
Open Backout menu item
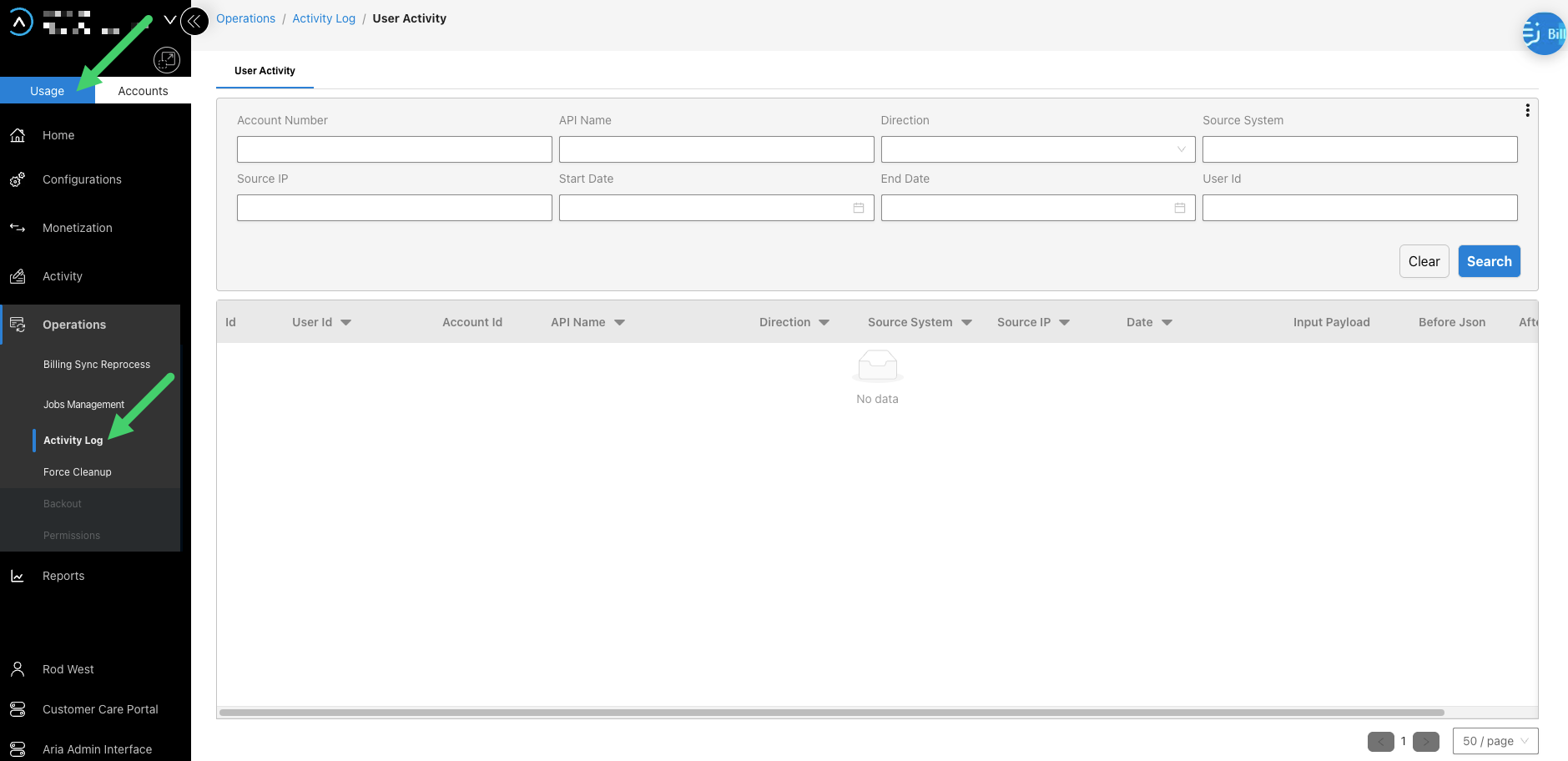63,504
